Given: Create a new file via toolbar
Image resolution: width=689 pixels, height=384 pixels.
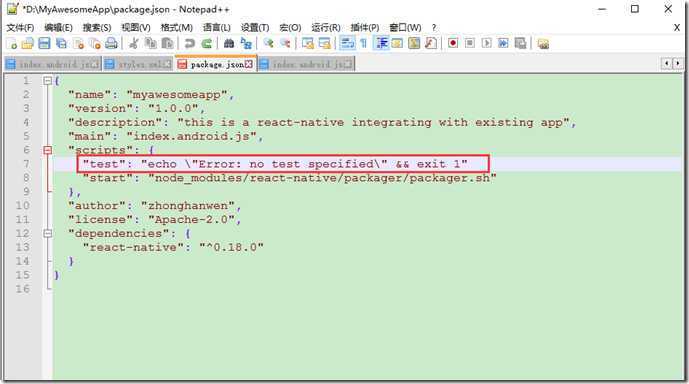Looking at the screenshot, I should click(x=11, y=43).
